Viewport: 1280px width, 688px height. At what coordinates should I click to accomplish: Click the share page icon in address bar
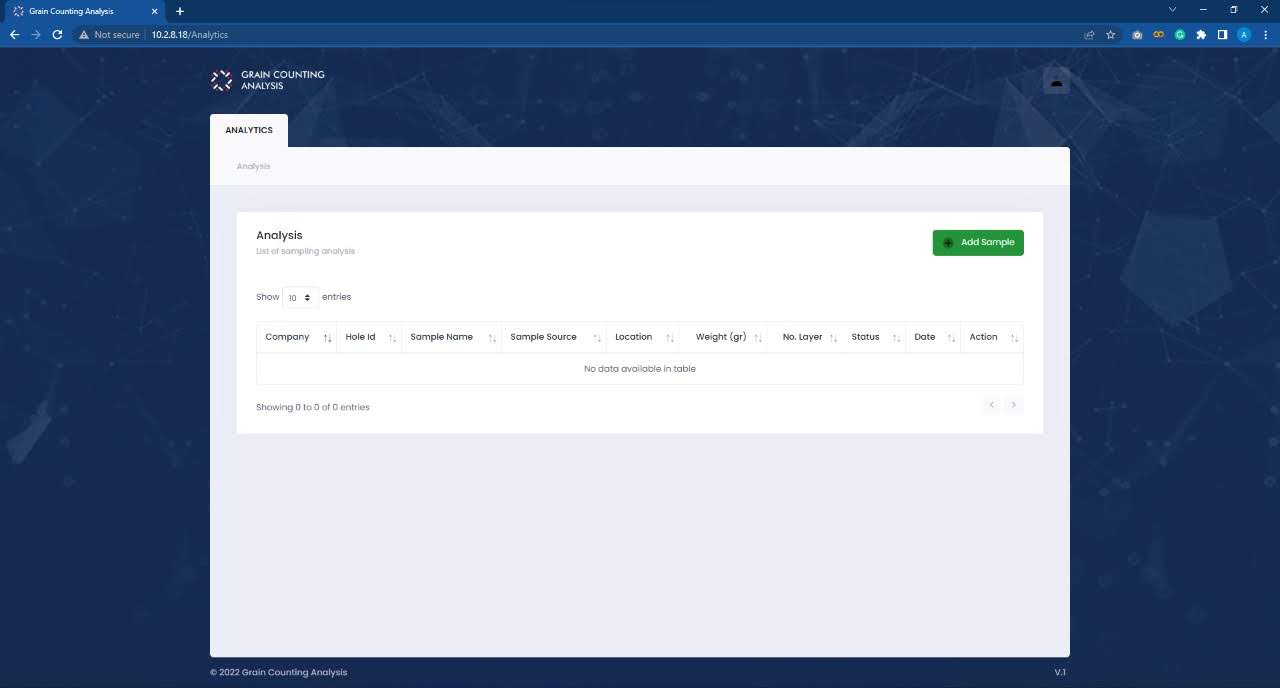tap(1089, 35)
